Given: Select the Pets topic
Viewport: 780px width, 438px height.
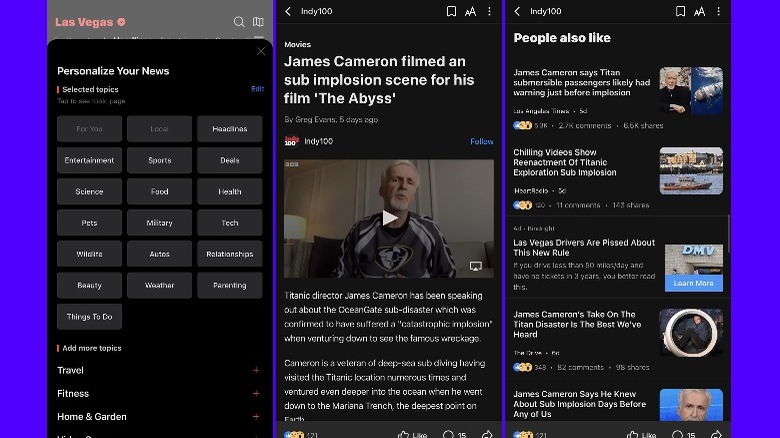Looking at the screenshot, I should click(x=89, y=223).
